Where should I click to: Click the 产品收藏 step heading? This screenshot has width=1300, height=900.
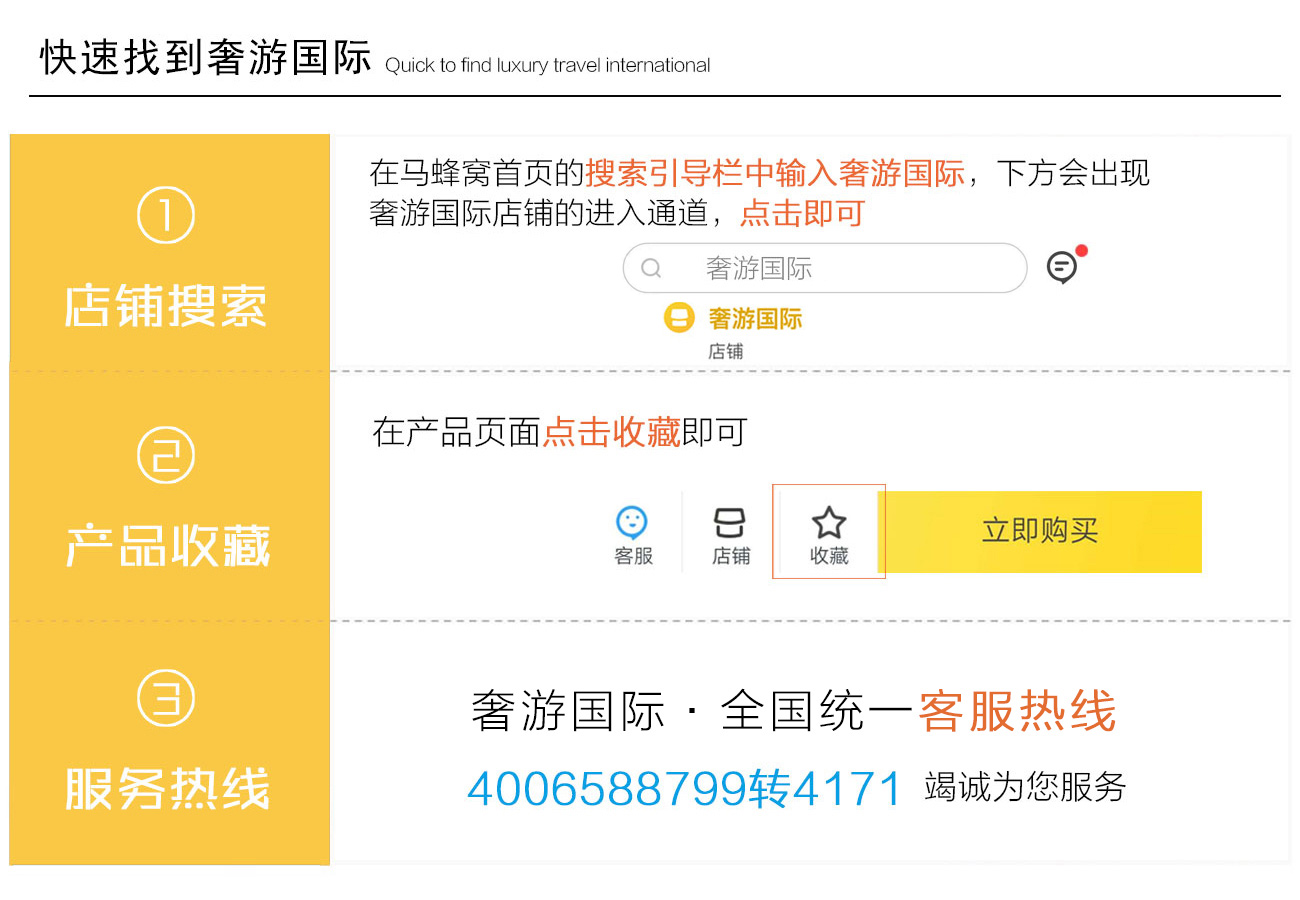tap(168, 546)
